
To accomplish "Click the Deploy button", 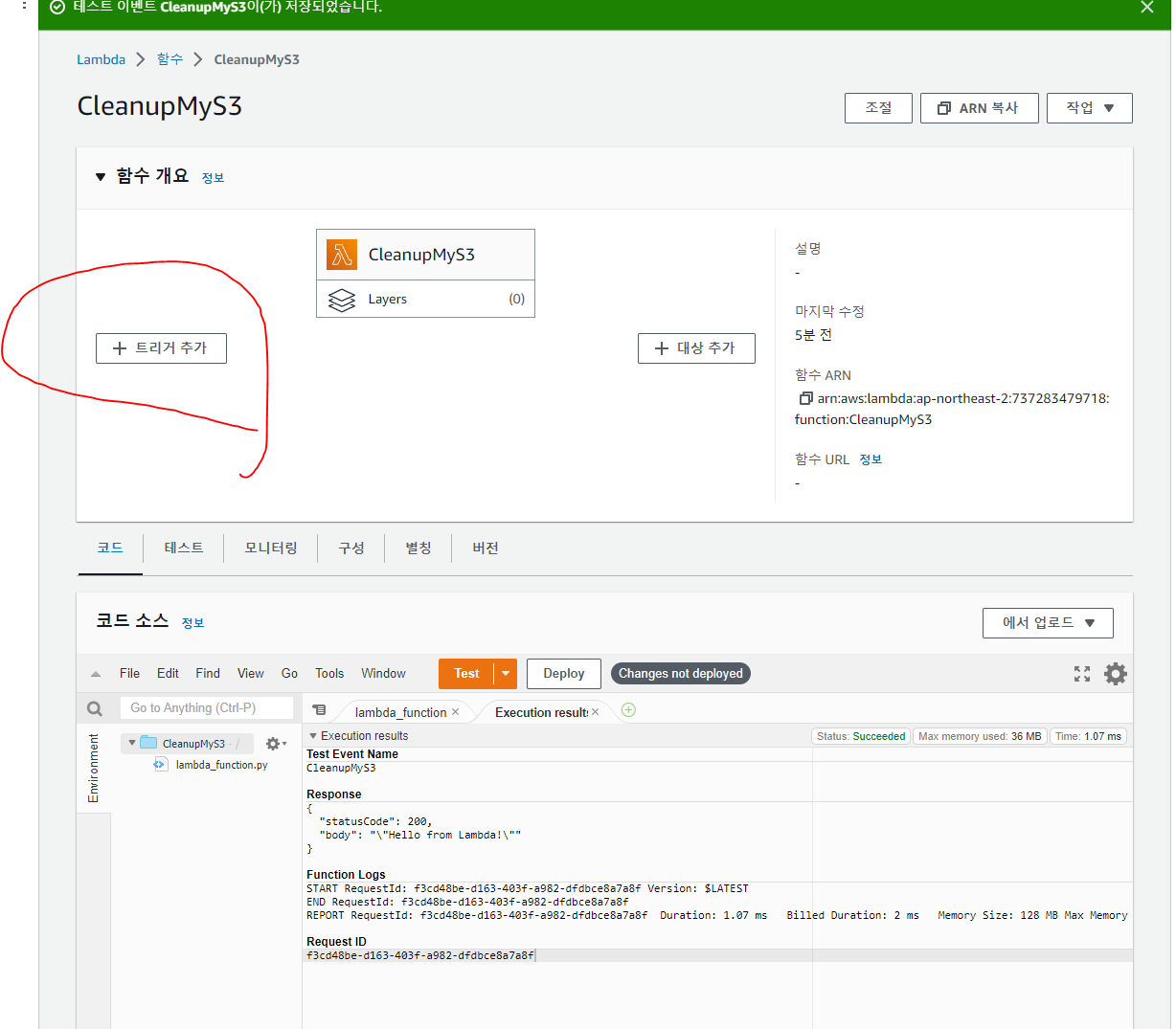I will click(564, 674).
